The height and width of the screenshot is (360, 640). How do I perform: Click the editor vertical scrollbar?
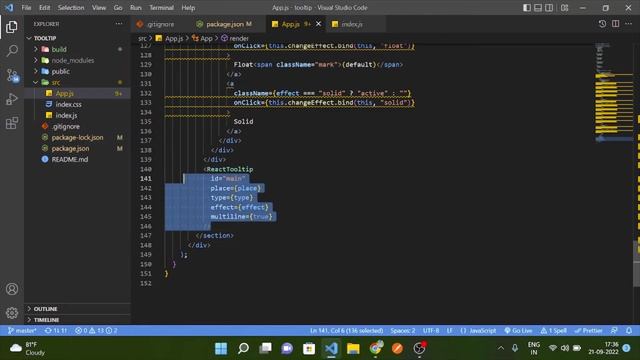tap(637, 264)
